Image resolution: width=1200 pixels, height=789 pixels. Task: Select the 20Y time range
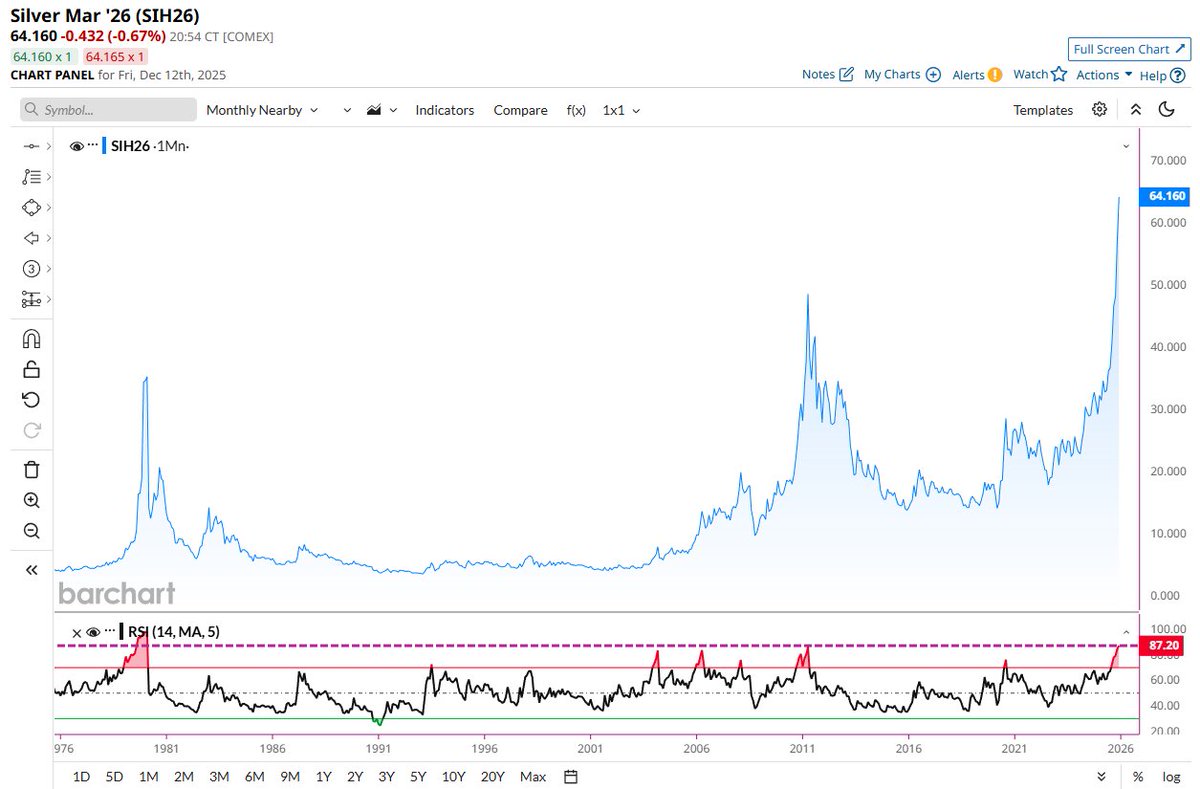point(492,776)
